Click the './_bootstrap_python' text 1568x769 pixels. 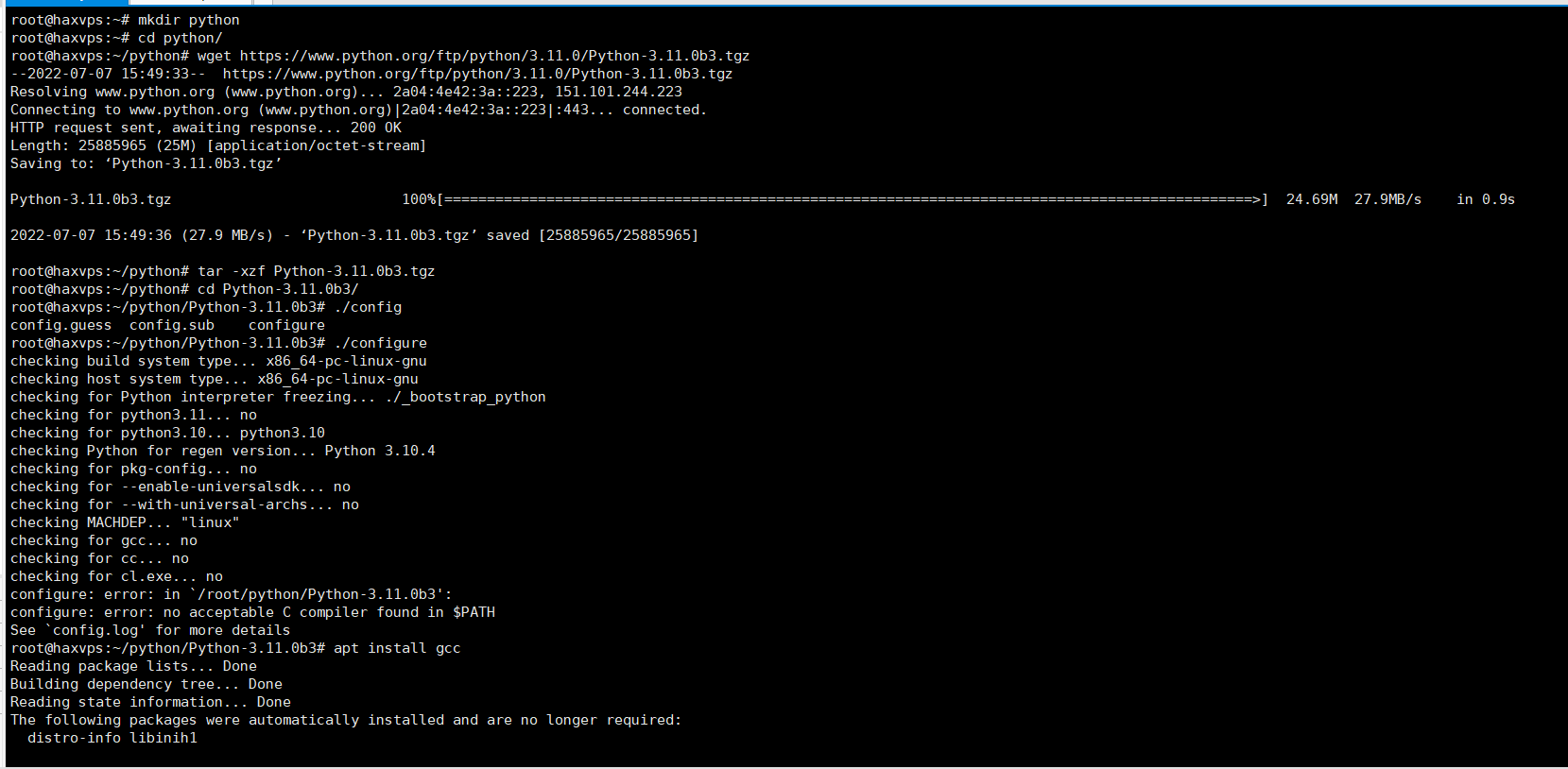pyautogui.click(x=465, y=397)
